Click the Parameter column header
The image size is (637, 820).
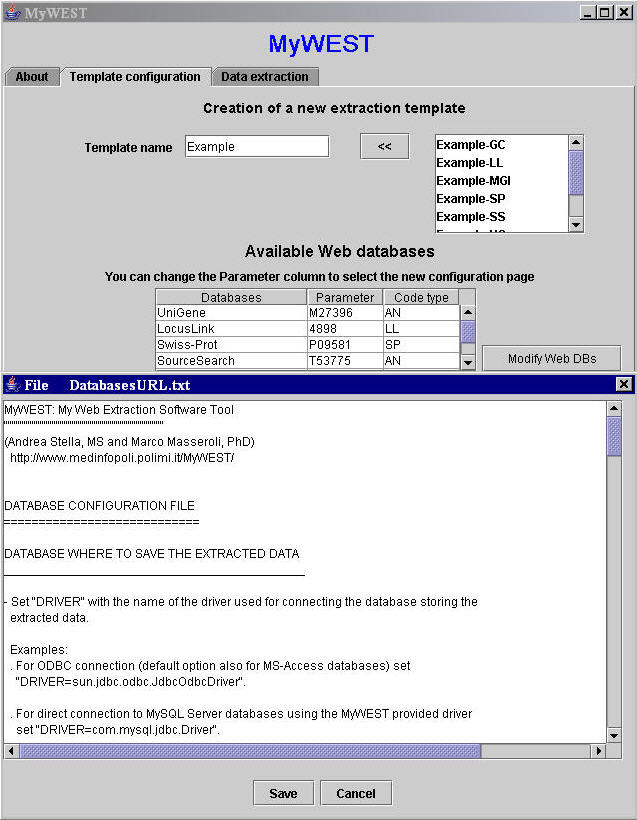(x=345, y=297)
